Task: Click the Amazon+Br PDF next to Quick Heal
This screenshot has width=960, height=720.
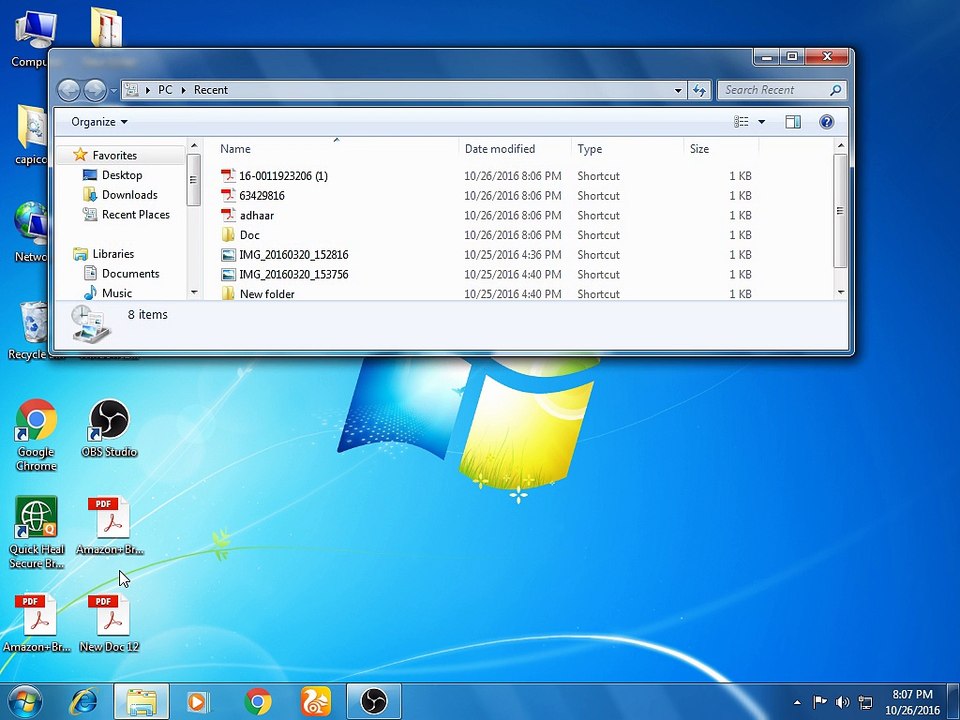Action: click(110, 525)
